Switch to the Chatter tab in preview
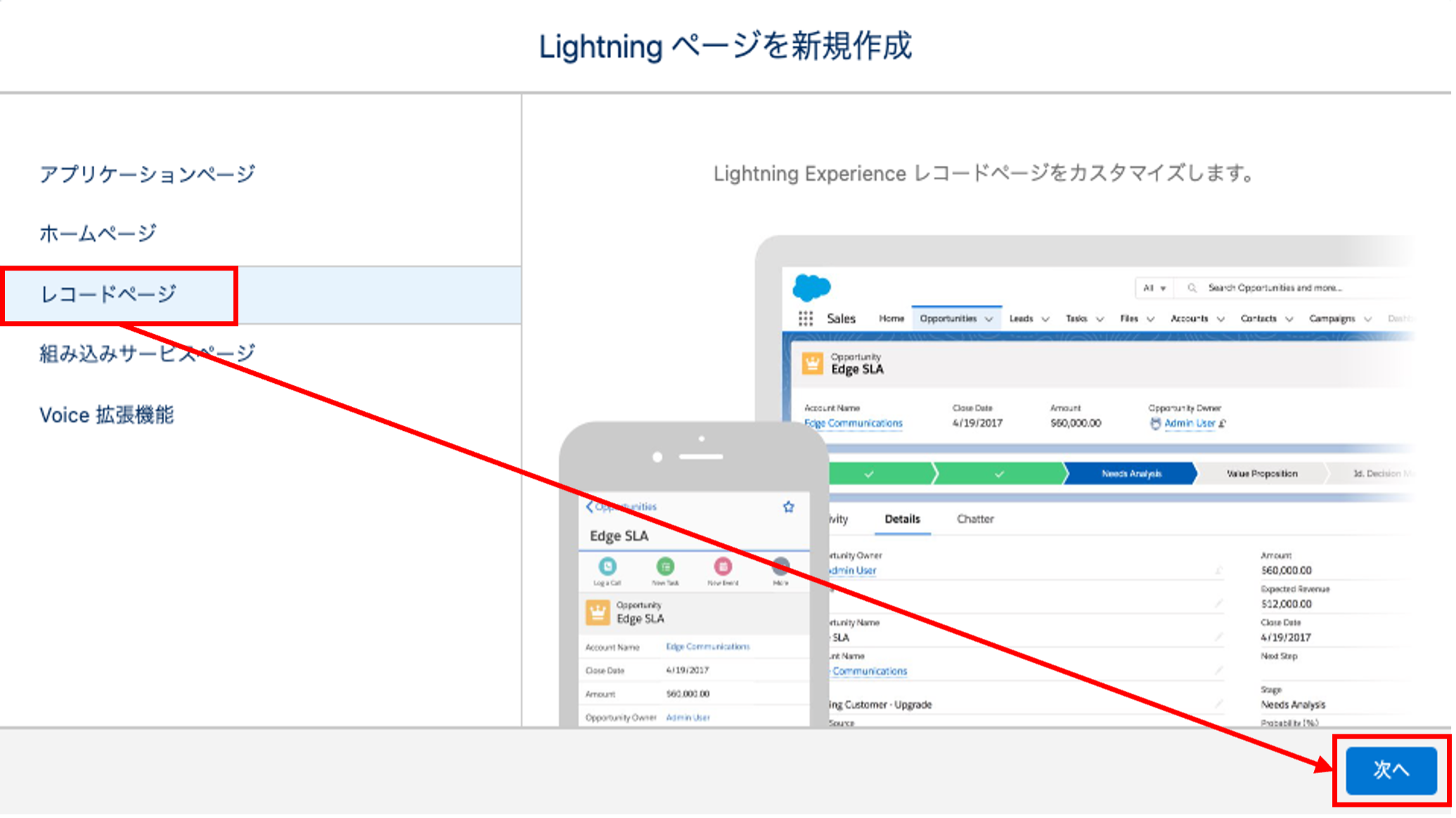Screen dimensions: 1456x818 (975, 519)
